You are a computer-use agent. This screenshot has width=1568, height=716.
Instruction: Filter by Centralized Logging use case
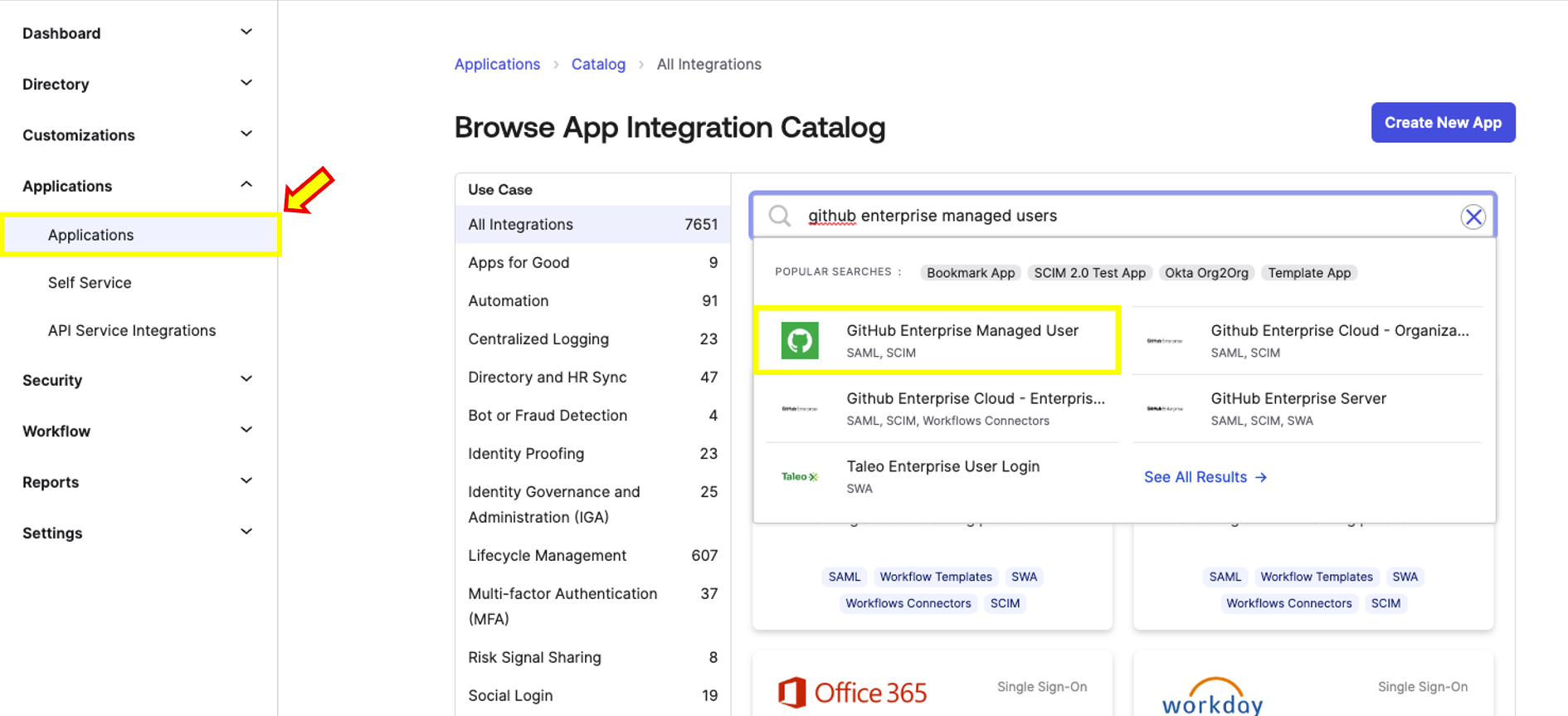click(592, 339)
